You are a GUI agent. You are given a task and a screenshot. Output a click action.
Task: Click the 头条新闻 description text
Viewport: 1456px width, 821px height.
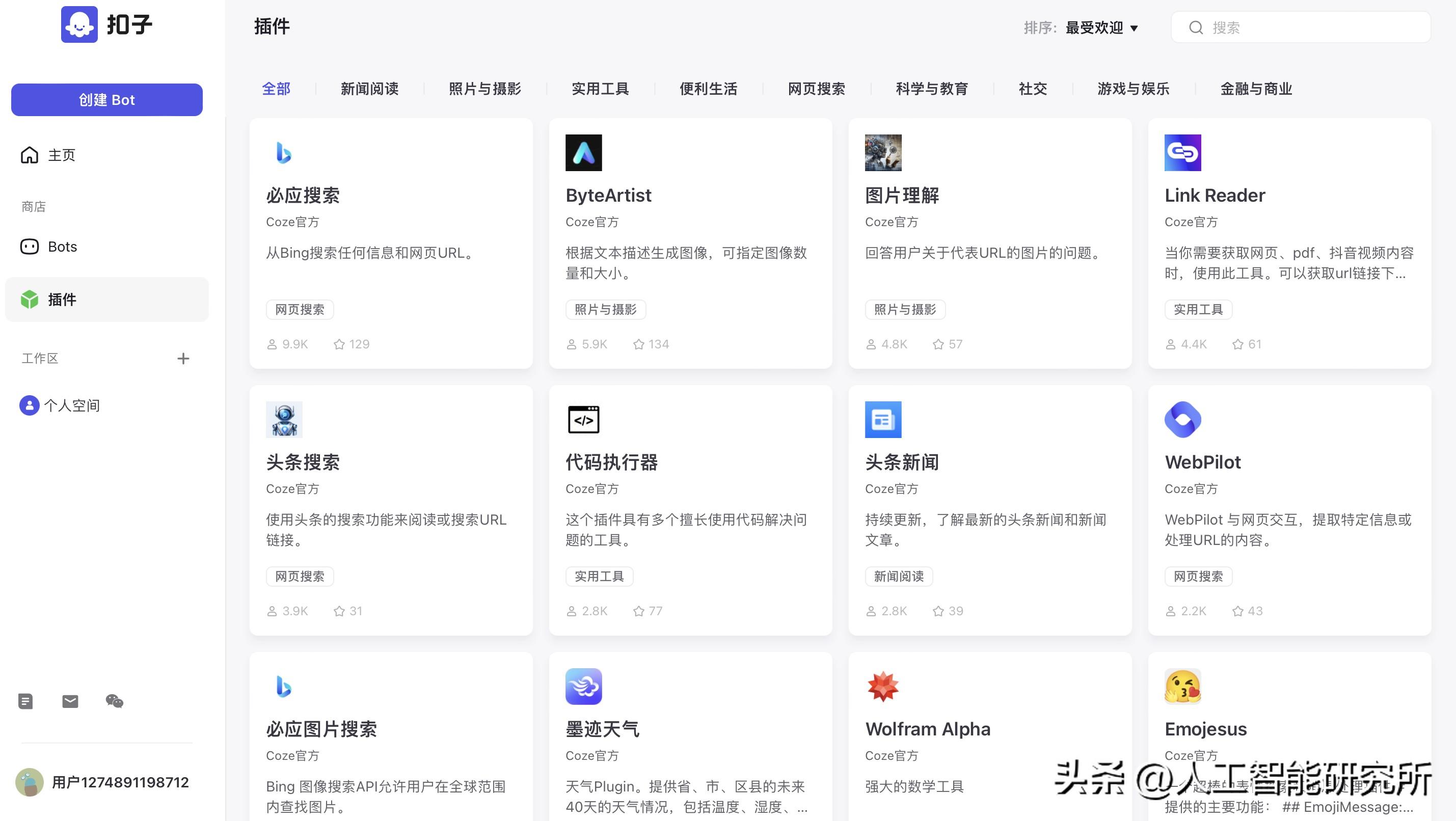(x=986, y=530)
